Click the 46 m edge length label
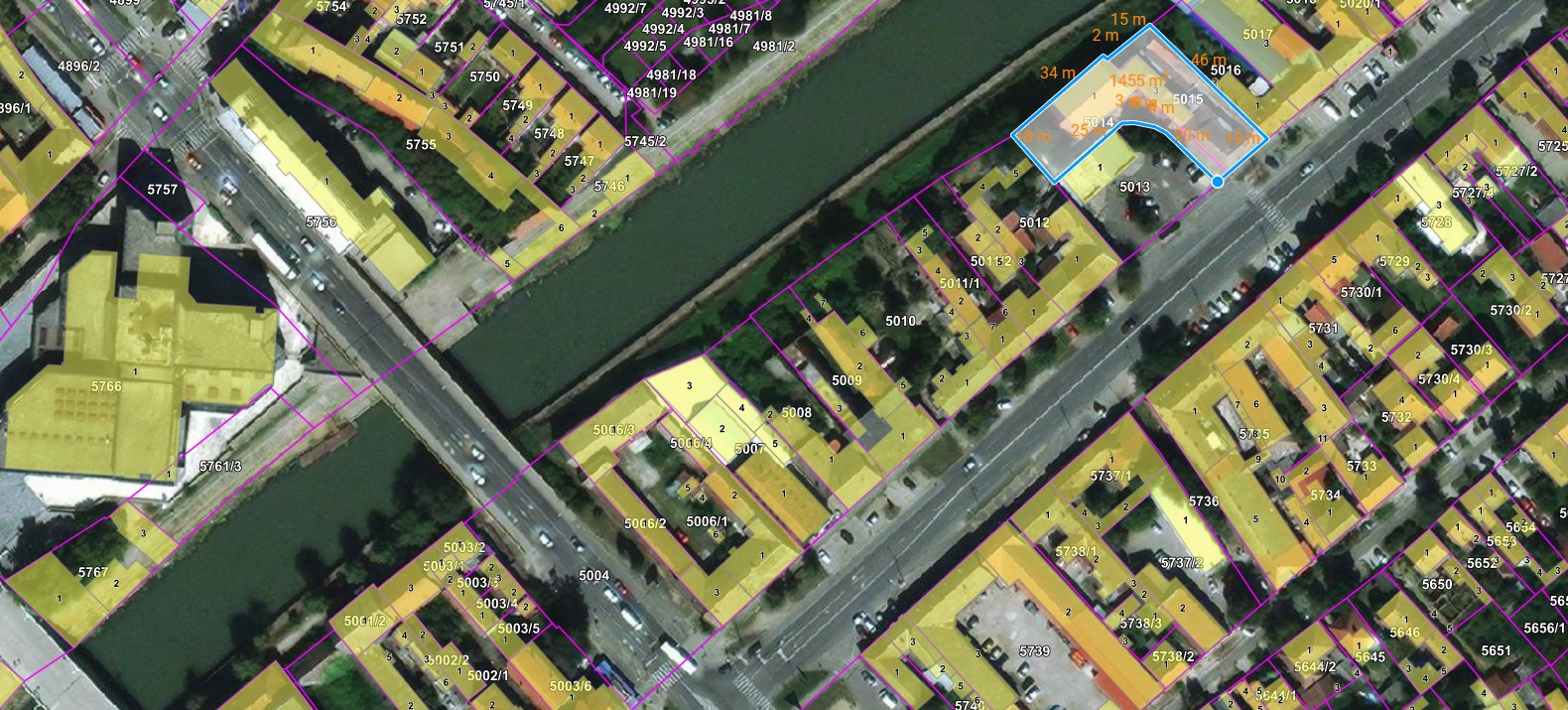The height and width of the screenshot is (710, 1568). pyautogui.click(x=1208, y=61)
